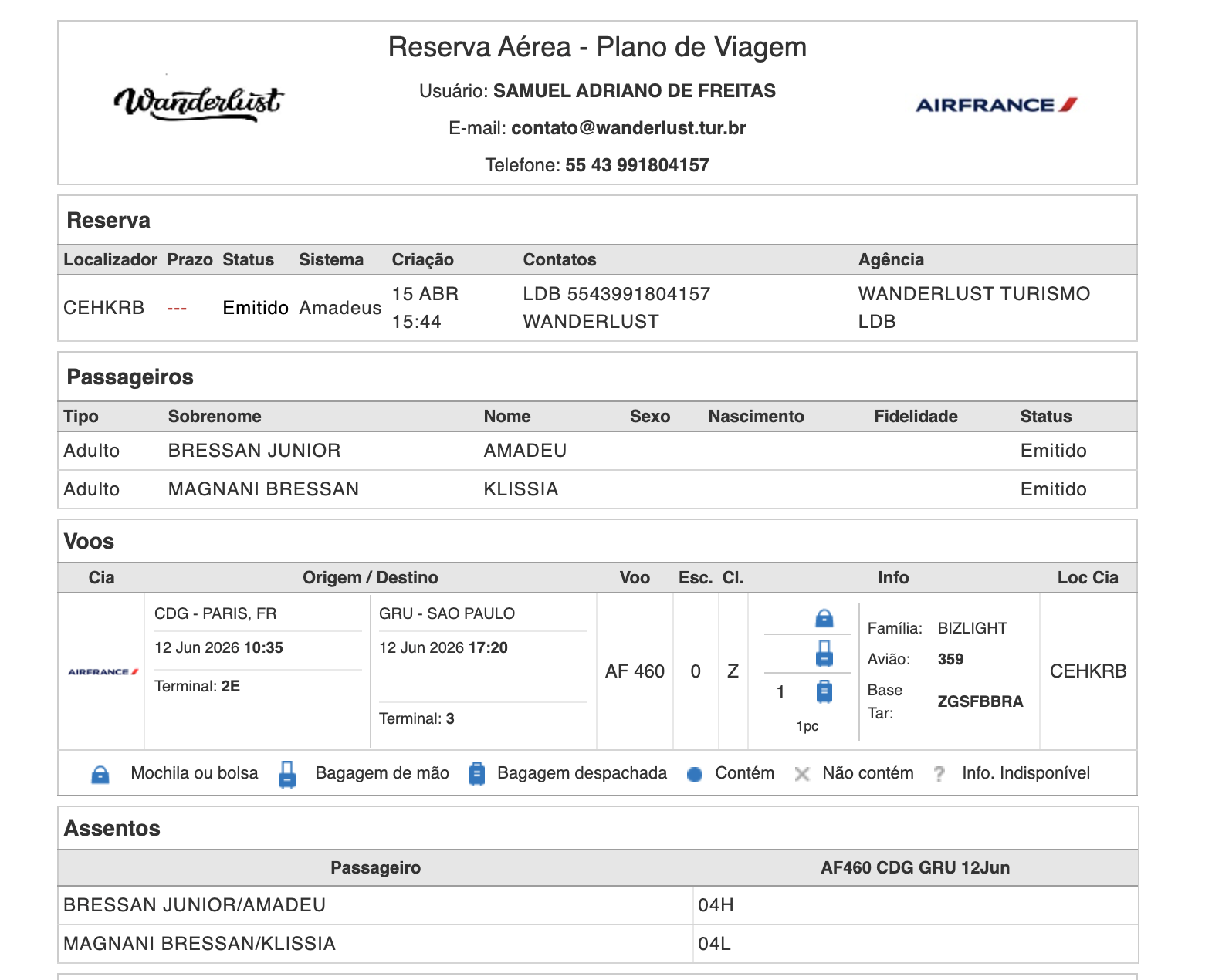Click the legend icon for Bagagem despachada
The width and height of the screenshot is (1212, 980).
477,774
